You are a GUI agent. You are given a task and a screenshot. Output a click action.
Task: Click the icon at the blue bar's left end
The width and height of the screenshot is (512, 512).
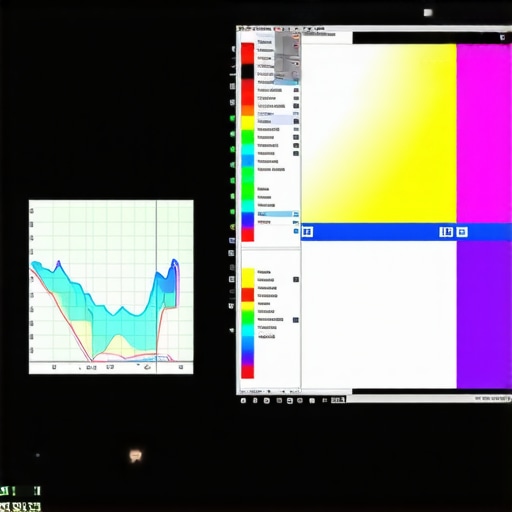[307, 231]
